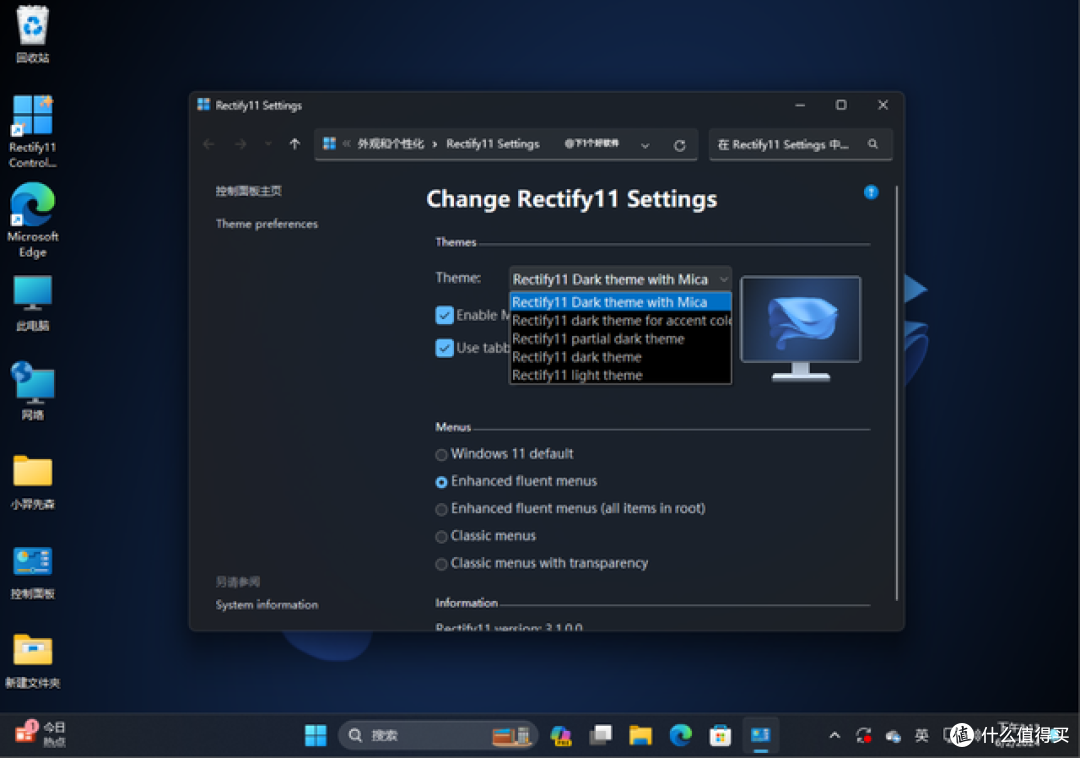Show hidden system tray icons chevron
The width and height of the screenshot is (1080, 758).
coord(834,736)
